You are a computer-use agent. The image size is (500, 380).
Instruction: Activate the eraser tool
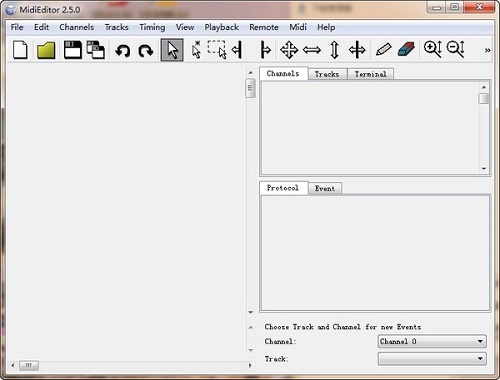tap(406, 50)
